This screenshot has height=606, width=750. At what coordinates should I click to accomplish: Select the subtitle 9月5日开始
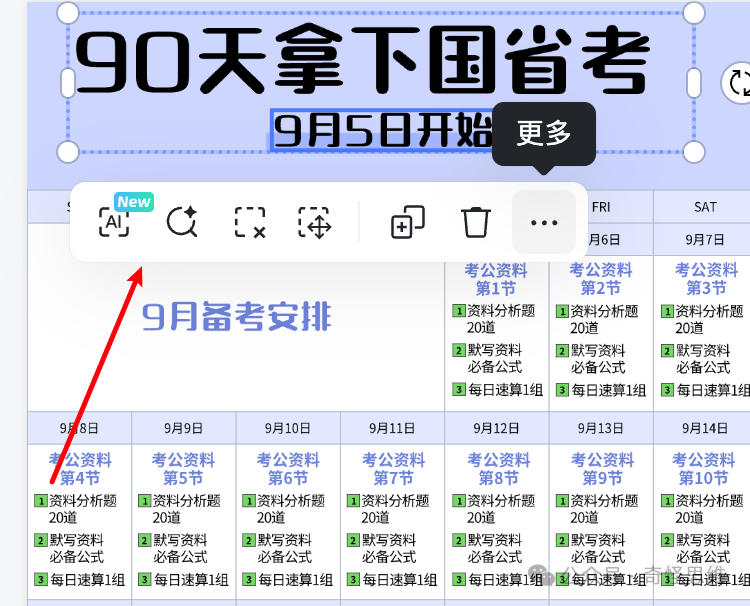coord(382,130)
